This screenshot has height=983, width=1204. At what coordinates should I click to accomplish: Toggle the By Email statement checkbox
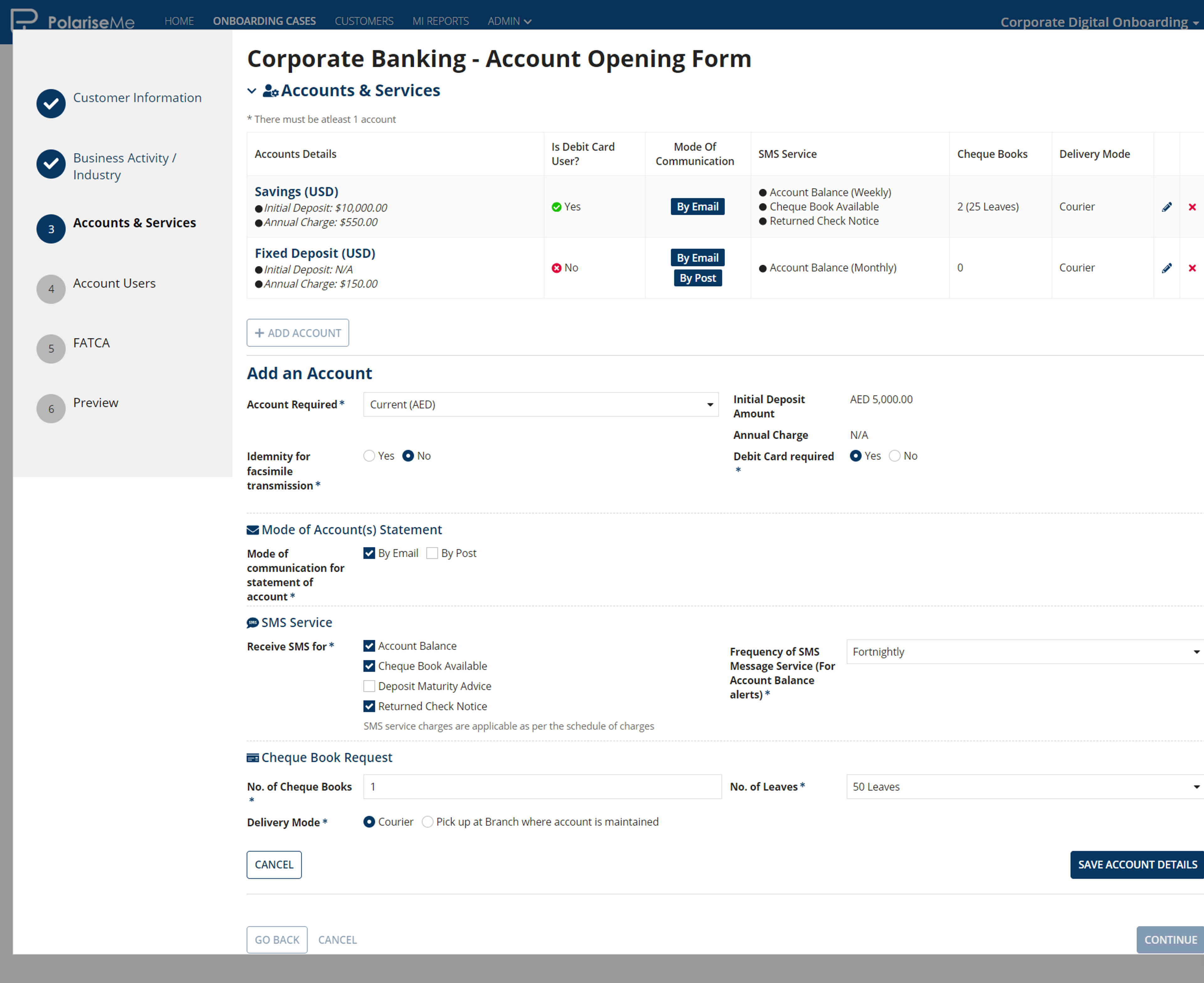(369, 553)
